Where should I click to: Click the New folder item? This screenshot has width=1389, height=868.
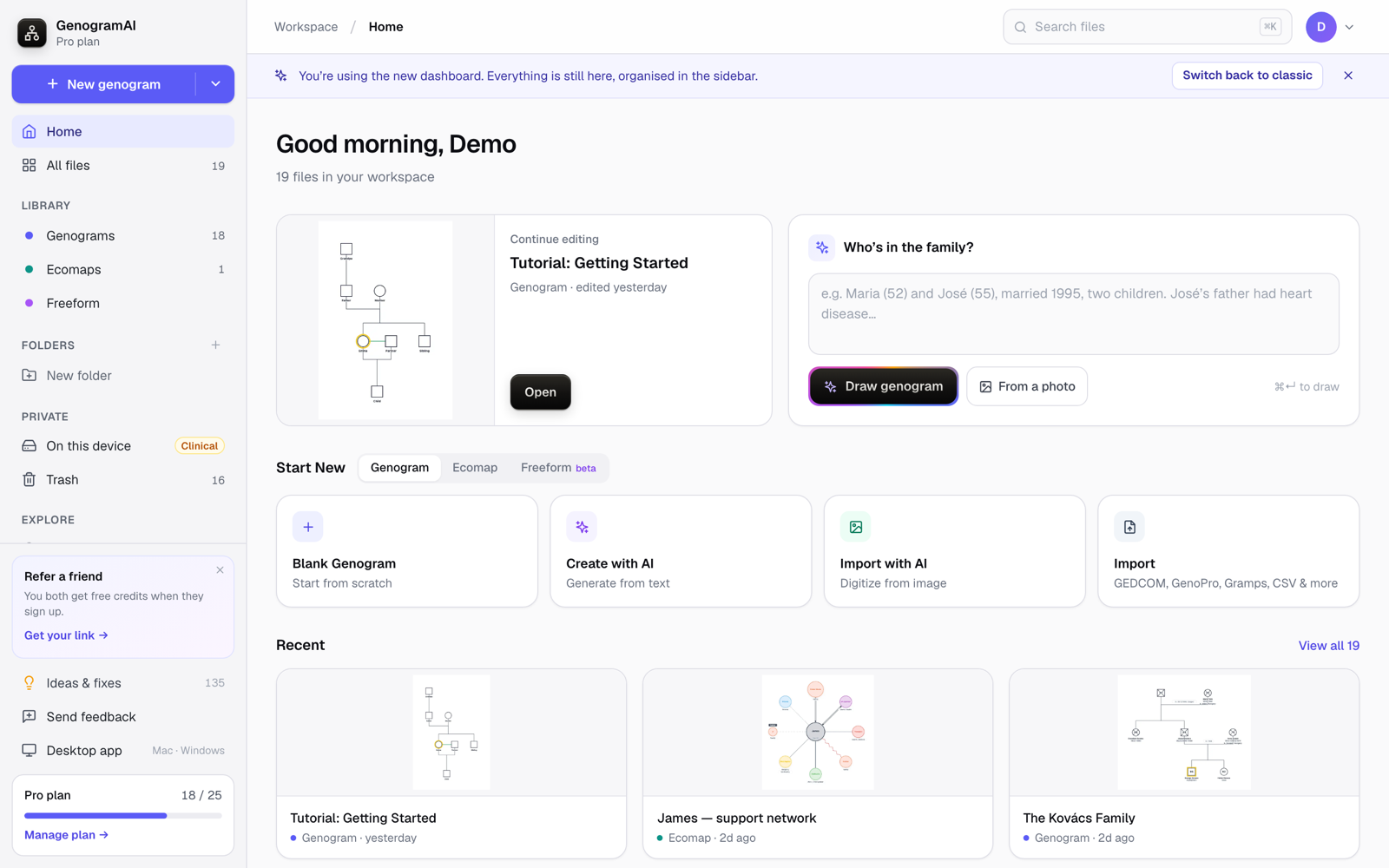tap(123, 376)
